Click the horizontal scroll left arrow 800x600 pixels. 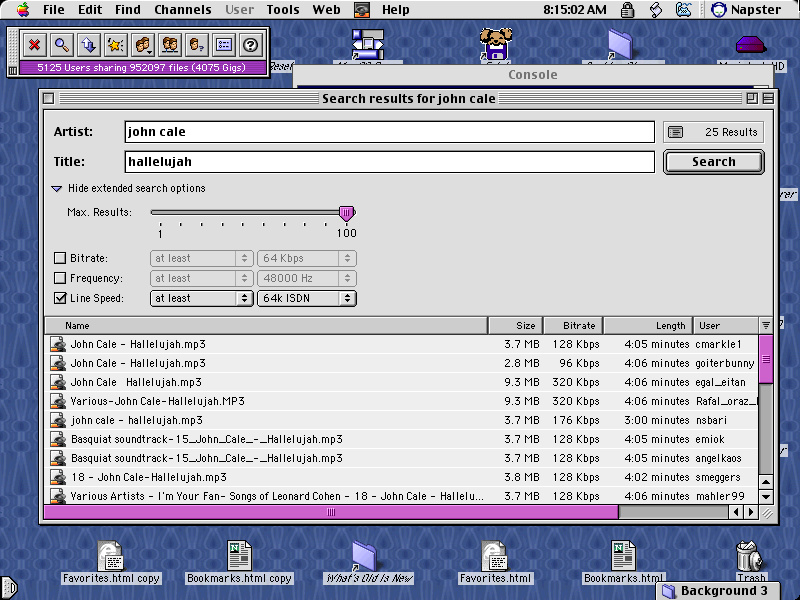coord(736,512)
